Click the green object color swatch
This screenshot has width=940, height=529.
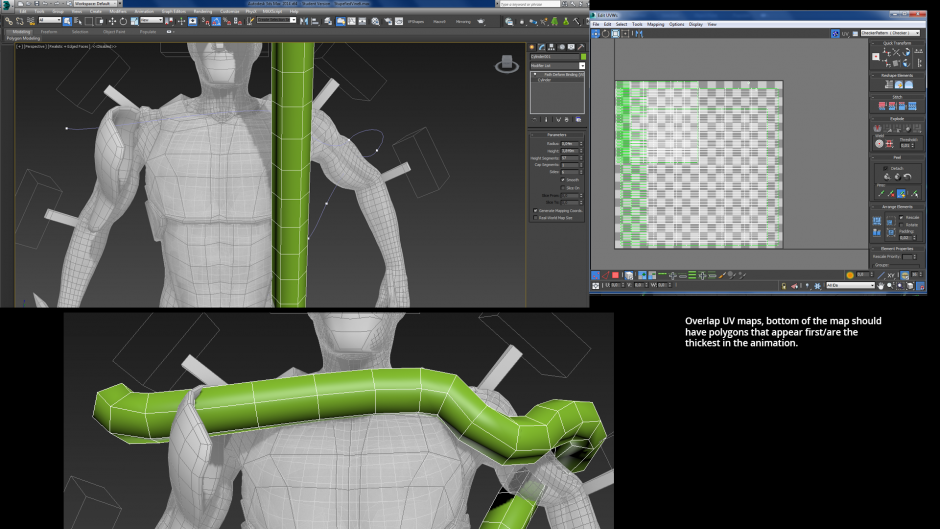(583, 56)
